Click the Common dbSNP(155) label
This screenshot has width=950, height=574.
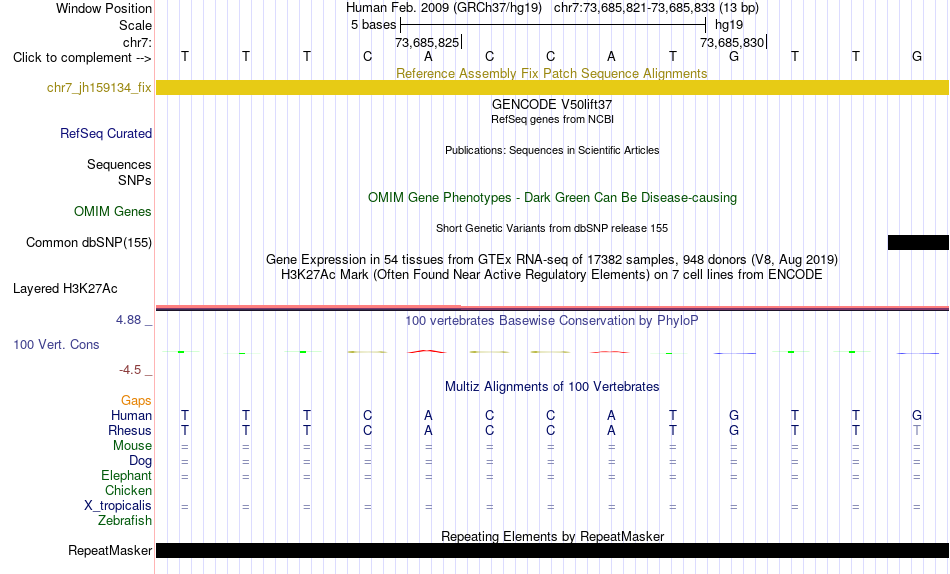89,242
